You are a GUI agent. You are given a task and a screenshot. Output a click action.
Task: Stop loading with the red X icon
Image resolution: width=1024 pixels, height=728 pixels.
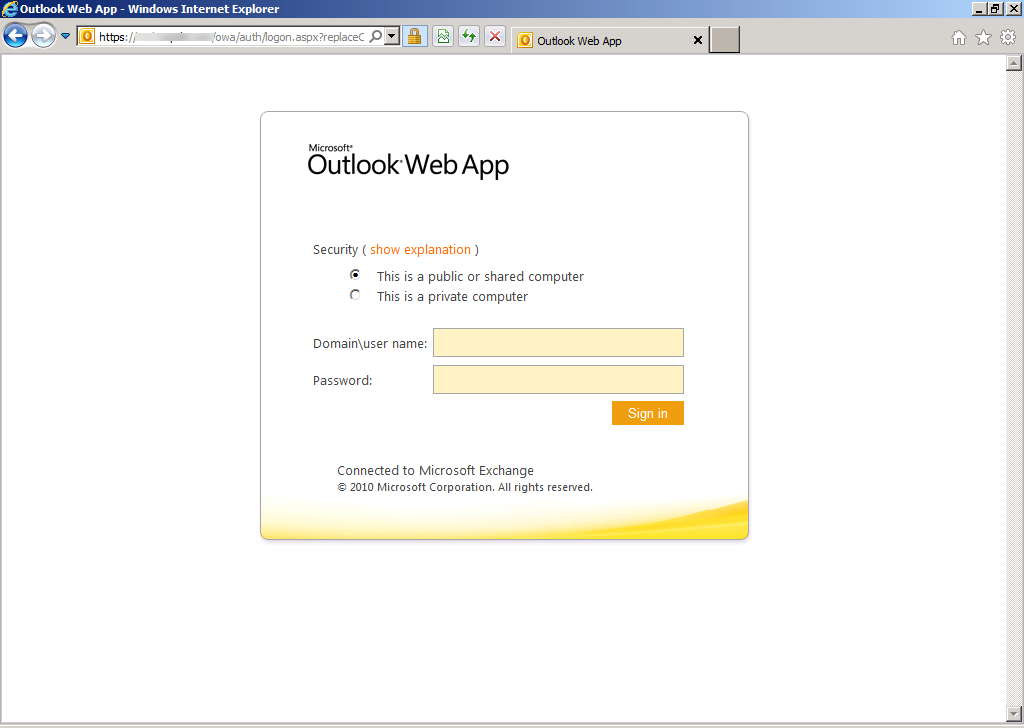coord(495,37)
